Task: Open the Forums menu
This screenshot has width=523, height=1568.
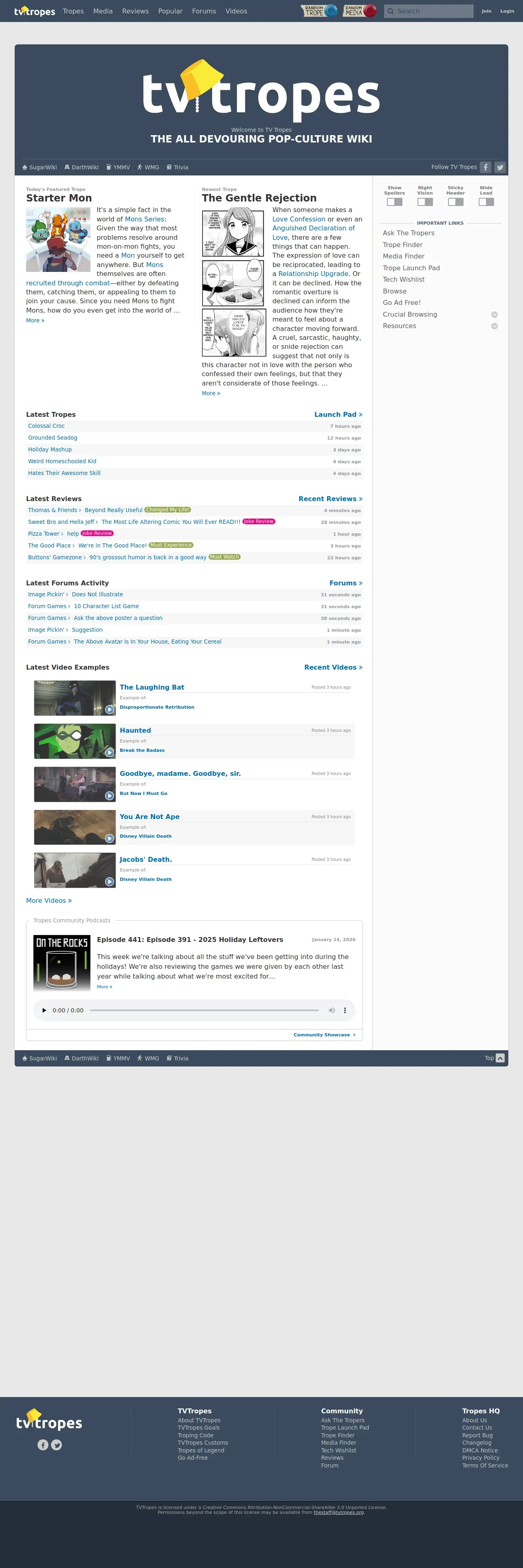Action: (x=204, y=11)
